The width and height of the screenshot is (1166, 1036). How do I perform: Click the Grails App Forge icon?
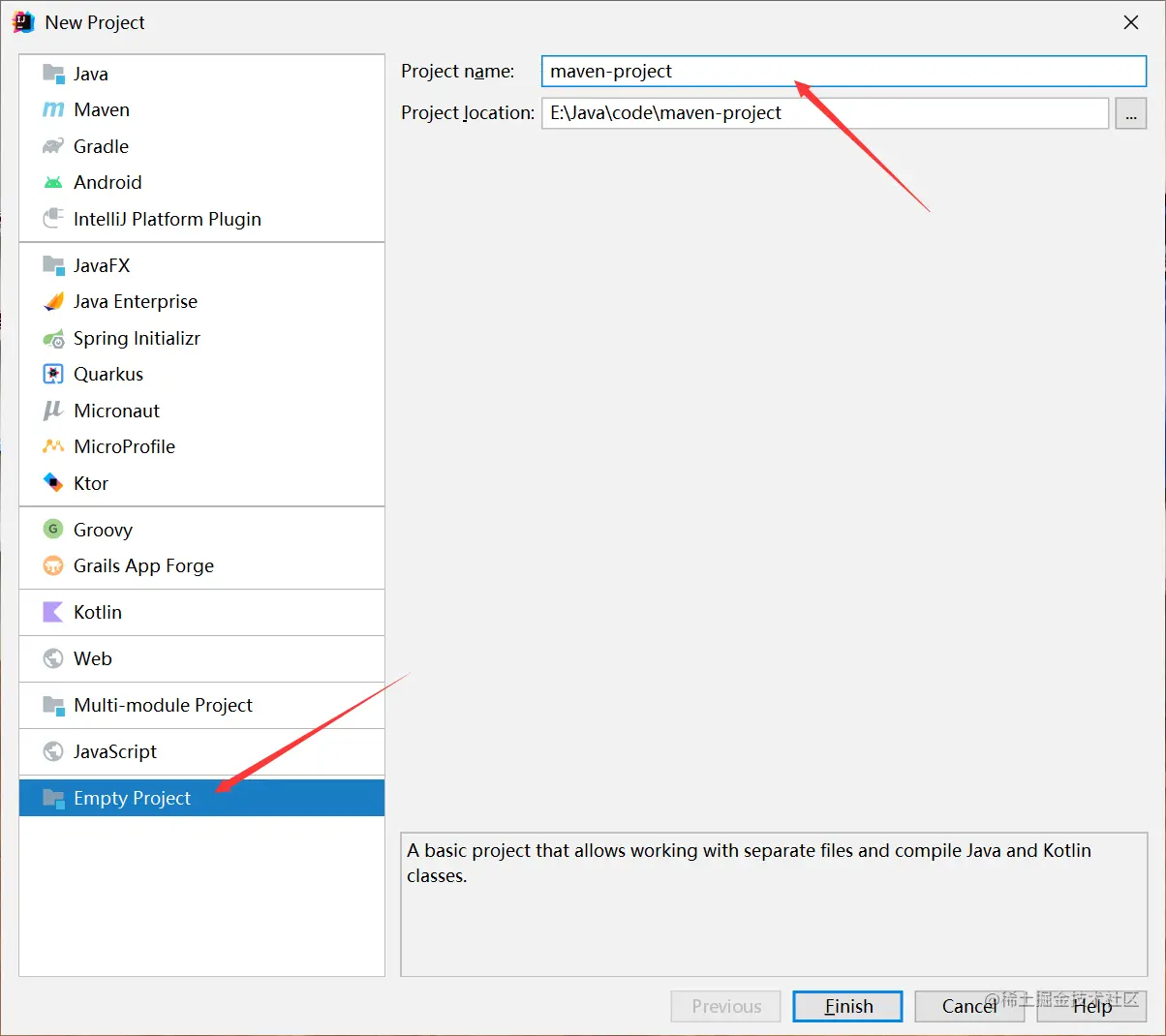[53, 566]
